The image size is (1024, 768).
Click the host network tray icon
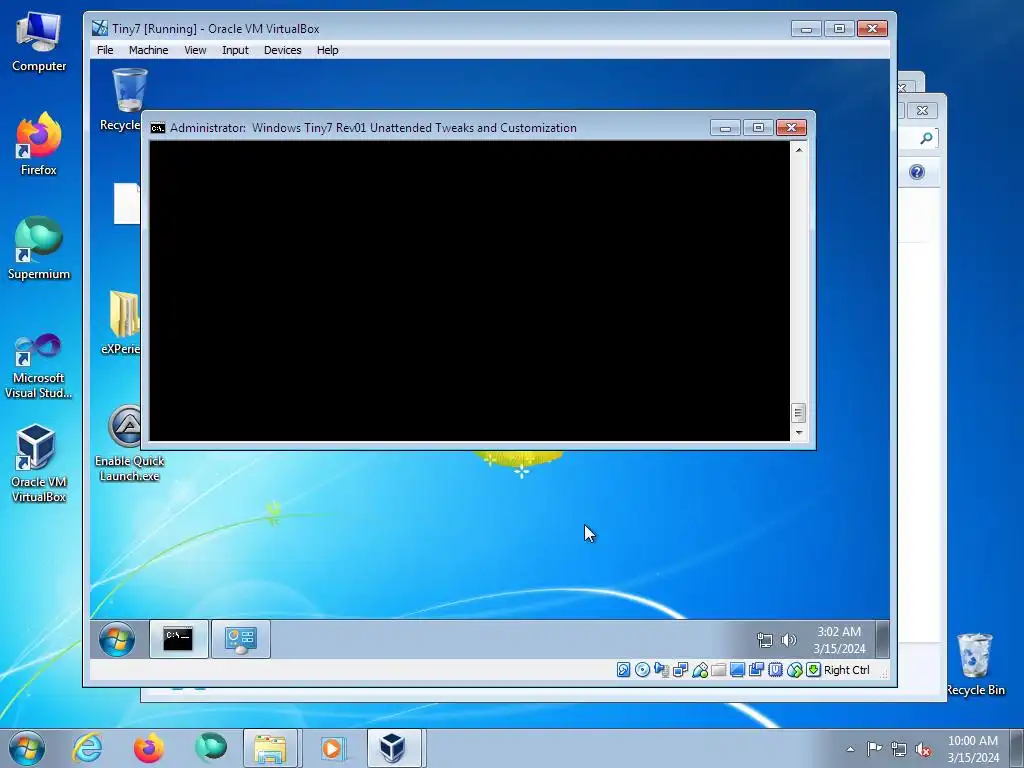click(x=899, y=749)
